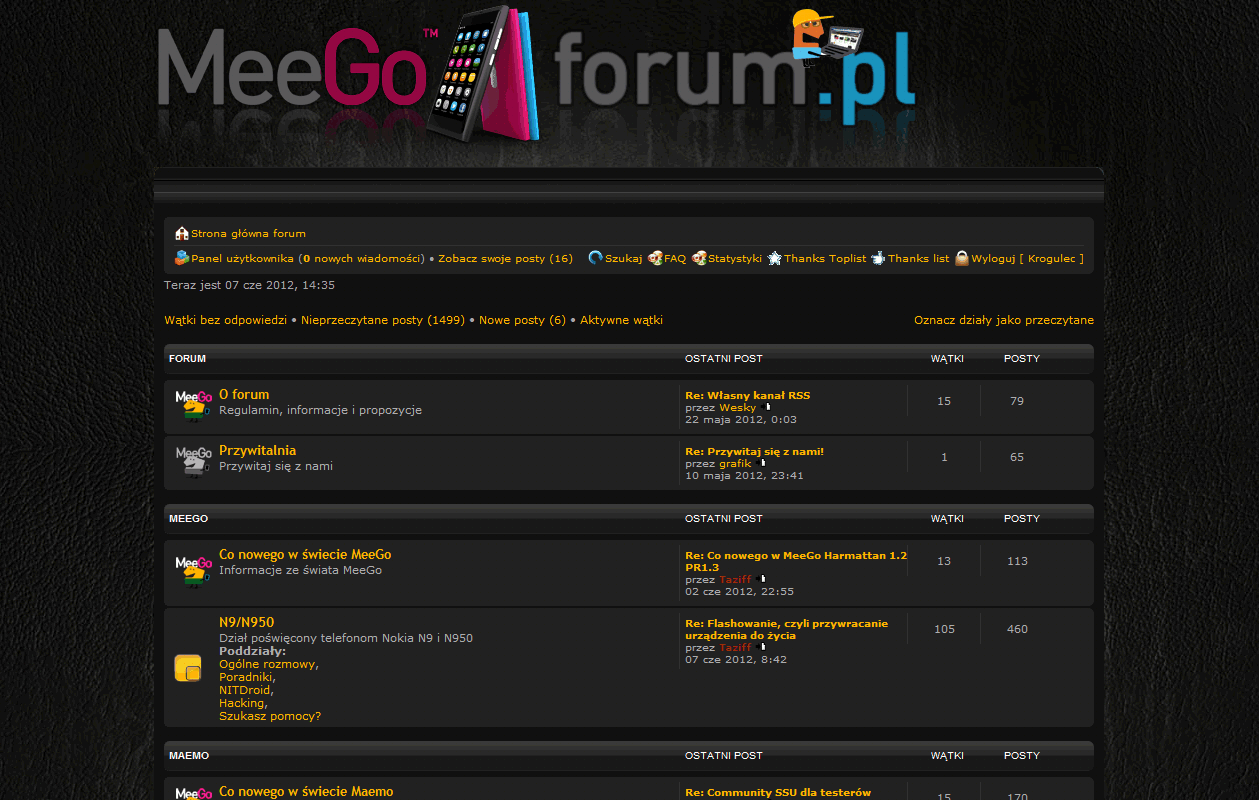This screenshot has width=1259, height=800.
Task: Open the Ogólne rozmowy subforum
Action: pos(267,664)
